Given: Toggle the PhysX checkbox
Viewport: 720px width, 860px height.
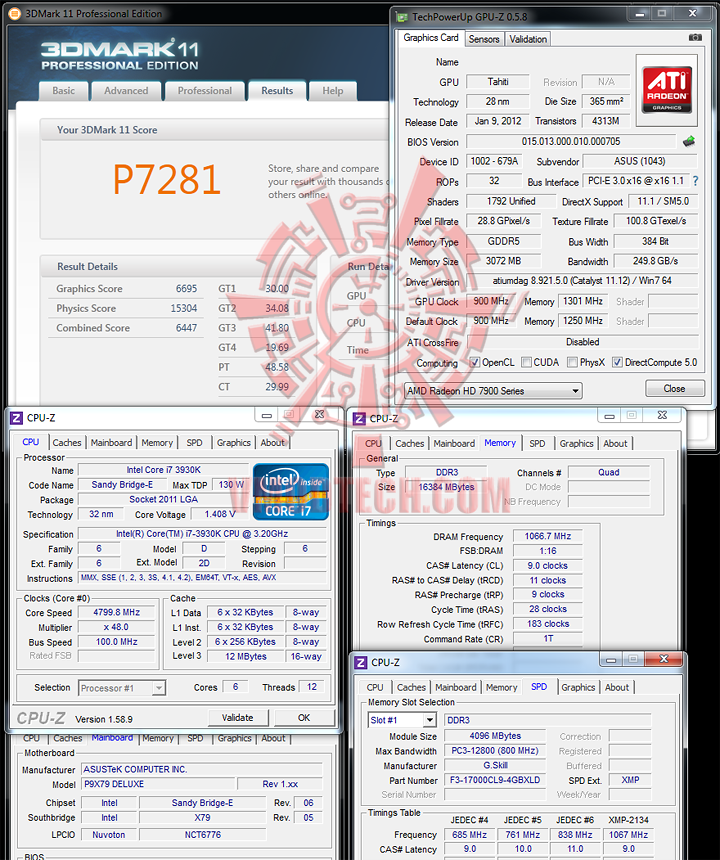Looking at the screenshot, I should click(572, 363).
